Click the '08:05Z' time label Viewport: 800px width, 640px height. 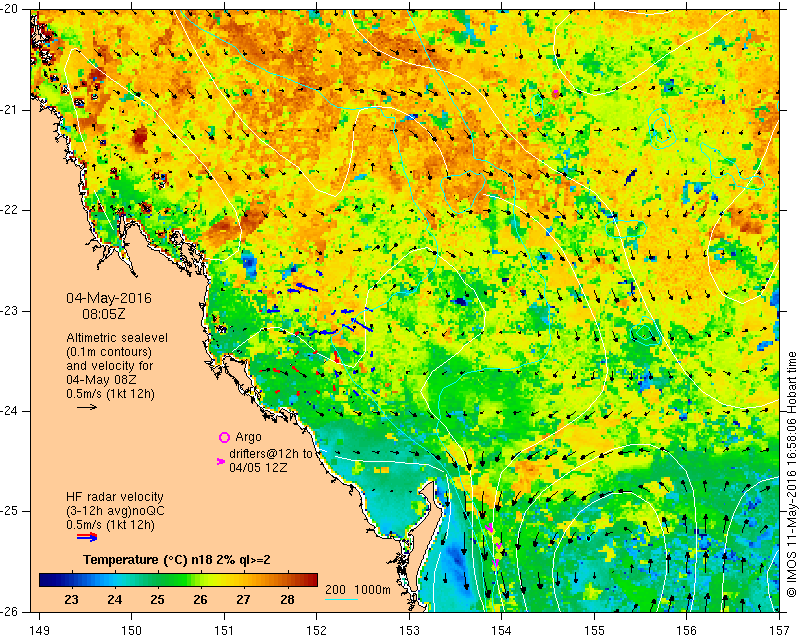(x=104, y=313)
